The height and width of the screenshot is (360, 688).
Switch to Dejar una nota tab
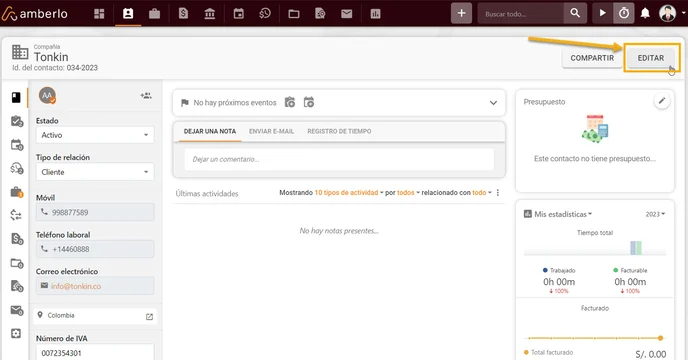pos(210,131)
